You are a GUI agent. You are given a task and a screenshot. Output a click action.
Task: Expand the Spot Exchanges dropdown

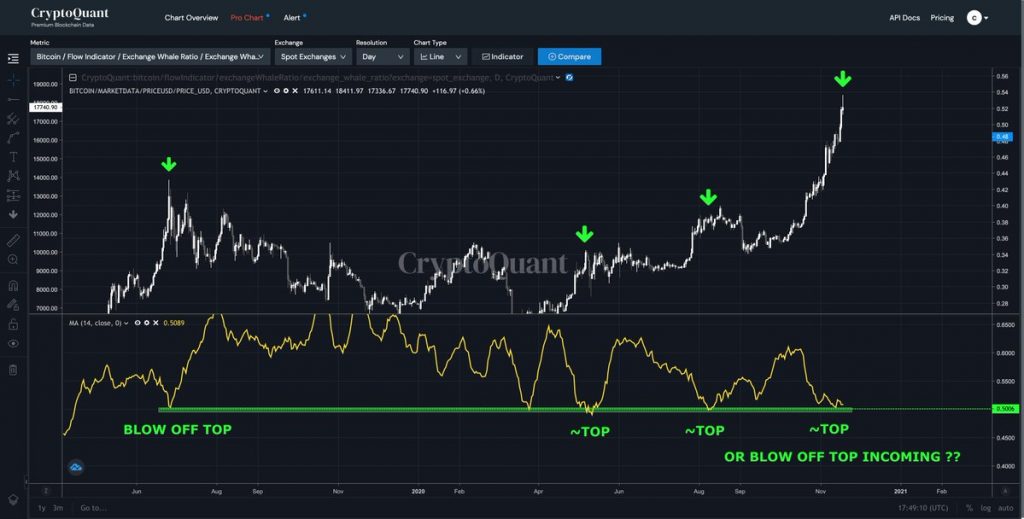pyautogui.click(x=311, y=57)
